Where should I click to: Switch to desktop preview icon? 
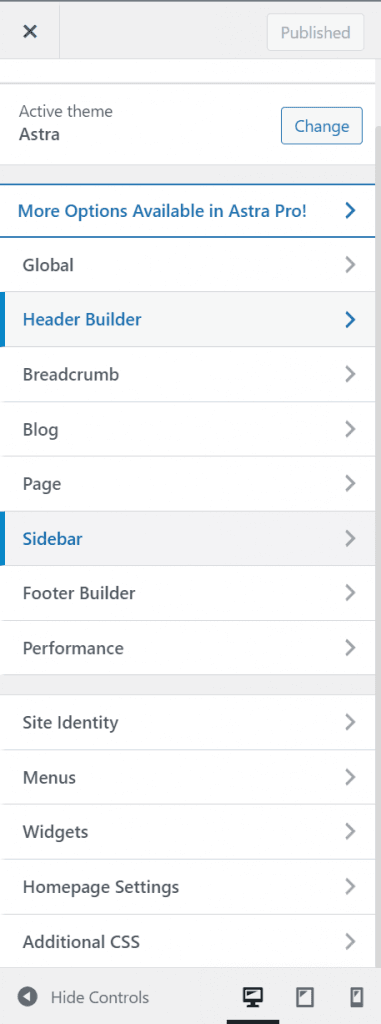tap(253, 997)
